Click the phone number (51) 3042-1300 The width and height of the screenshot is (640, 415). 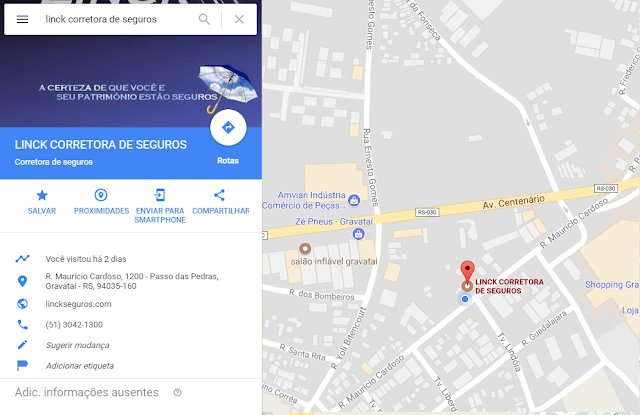(x=74, y=325)
